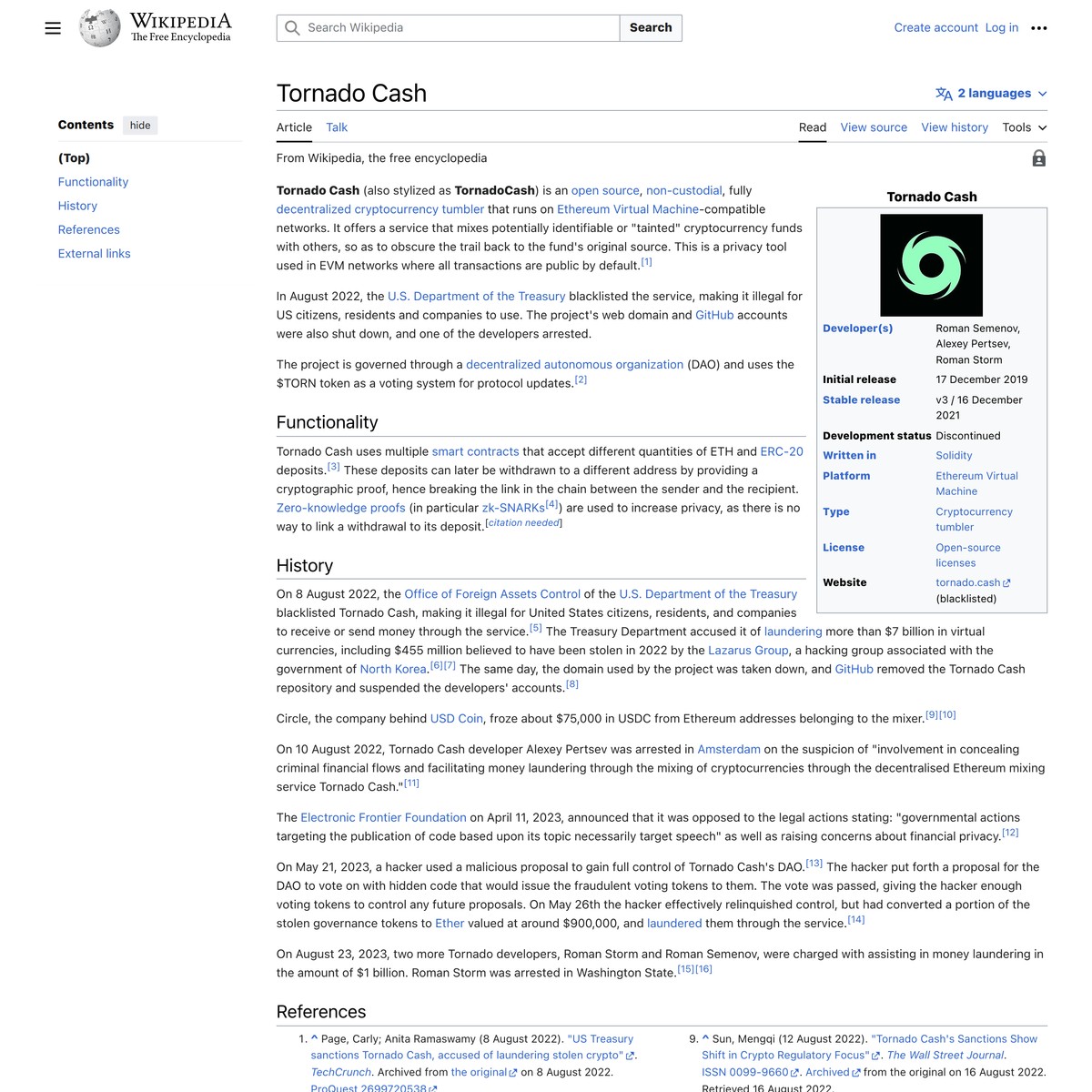
Task: Click the page protection padlock icon
Action: (x=1038, y=157)
